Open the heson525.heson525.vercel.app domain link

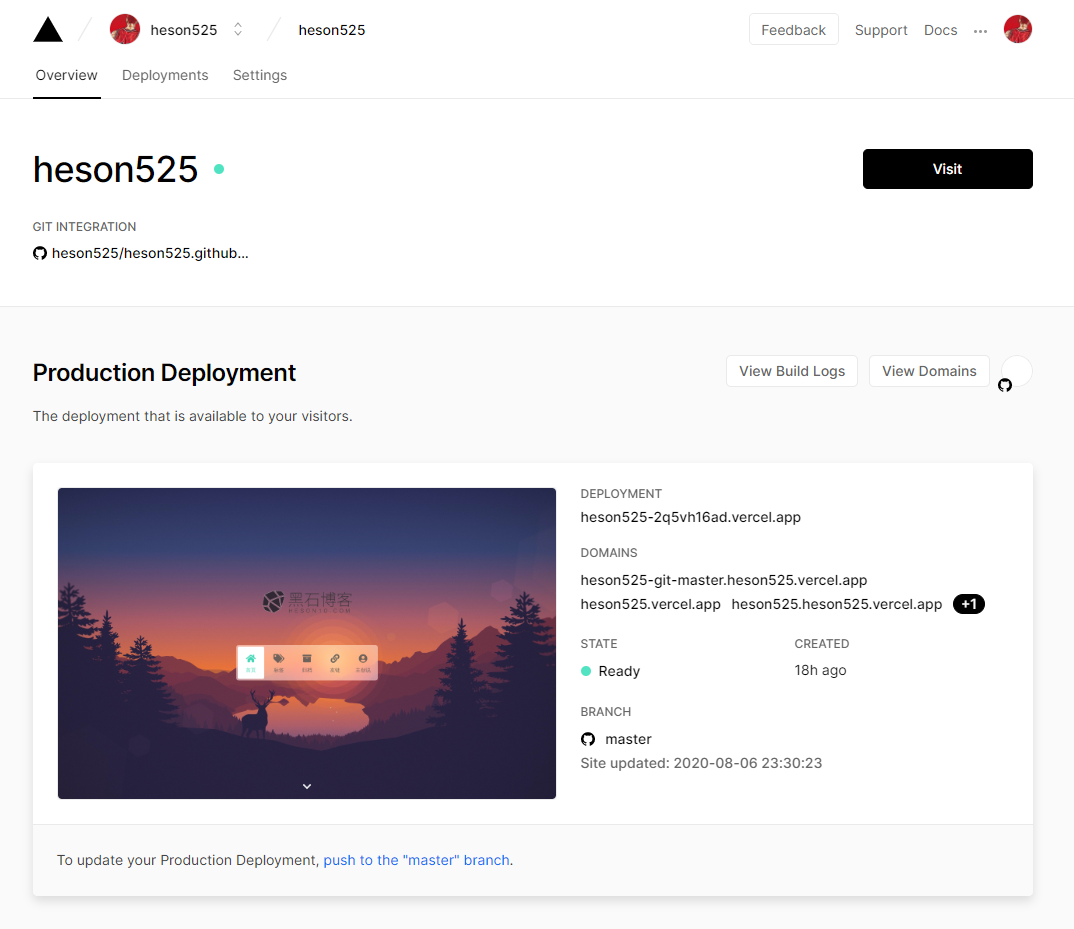click(836, 604)
